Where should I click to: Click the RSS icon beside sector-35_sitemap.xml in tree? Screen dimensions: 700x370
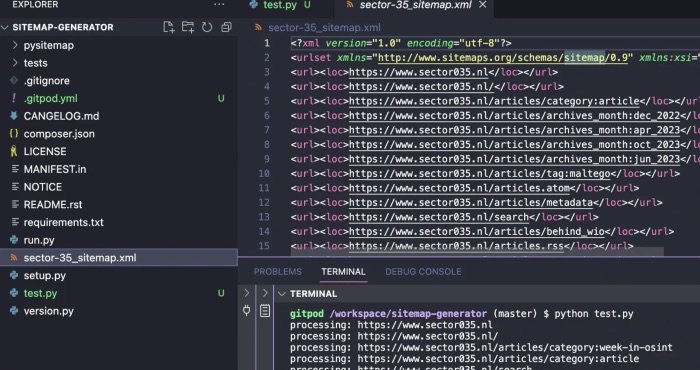14,258
